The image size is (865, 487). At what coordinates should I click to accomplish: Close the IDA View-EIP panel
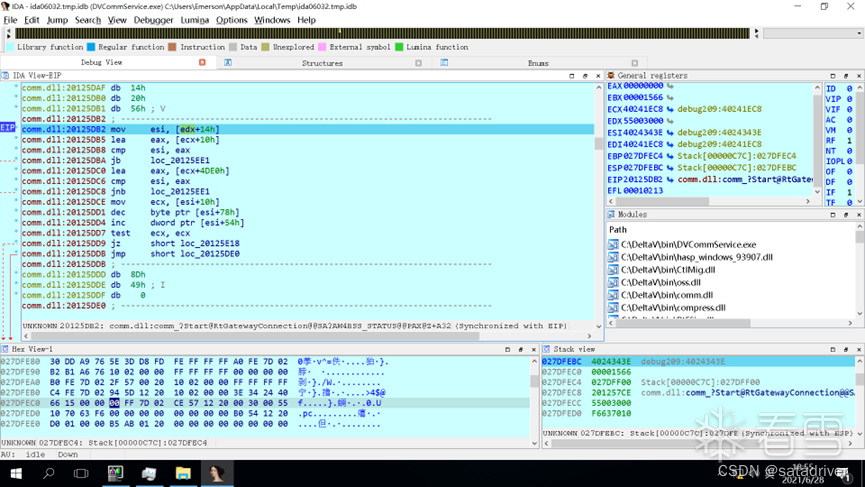pyautogui.click(x=598, y=76)
